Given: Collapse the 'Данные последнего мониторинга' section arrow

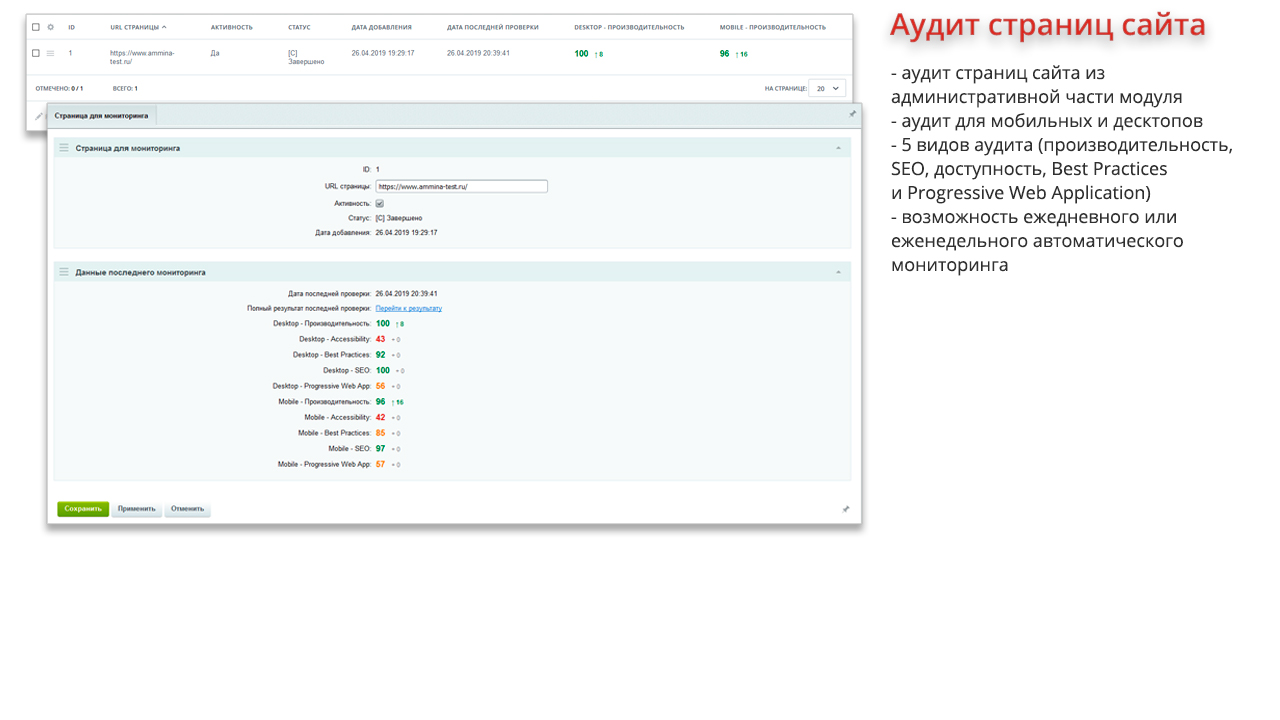Looking at the screenshot, I should coord(838,272).
